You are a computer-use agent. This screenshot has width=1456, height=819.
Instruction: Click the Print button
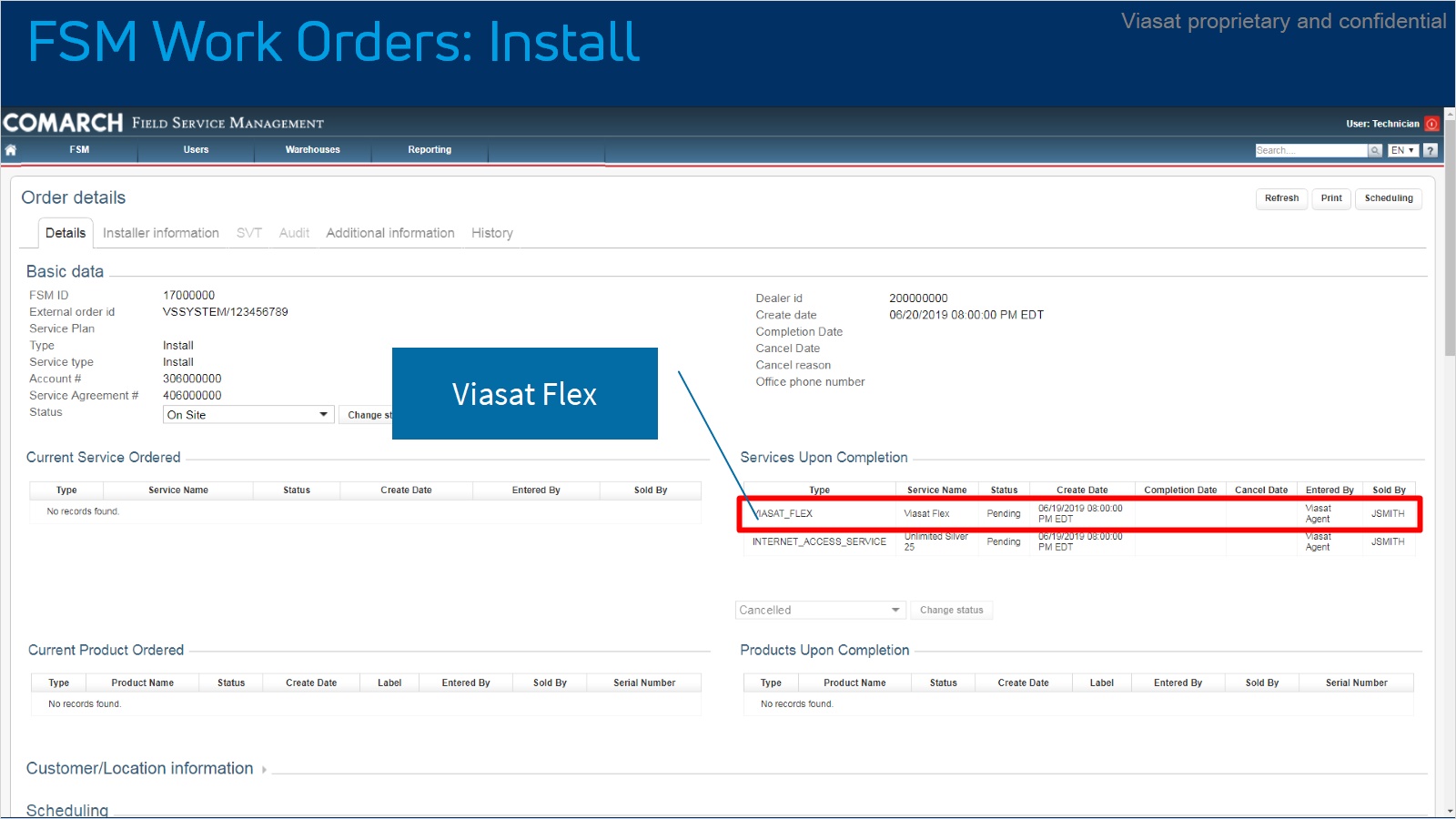coord(1331,198)
